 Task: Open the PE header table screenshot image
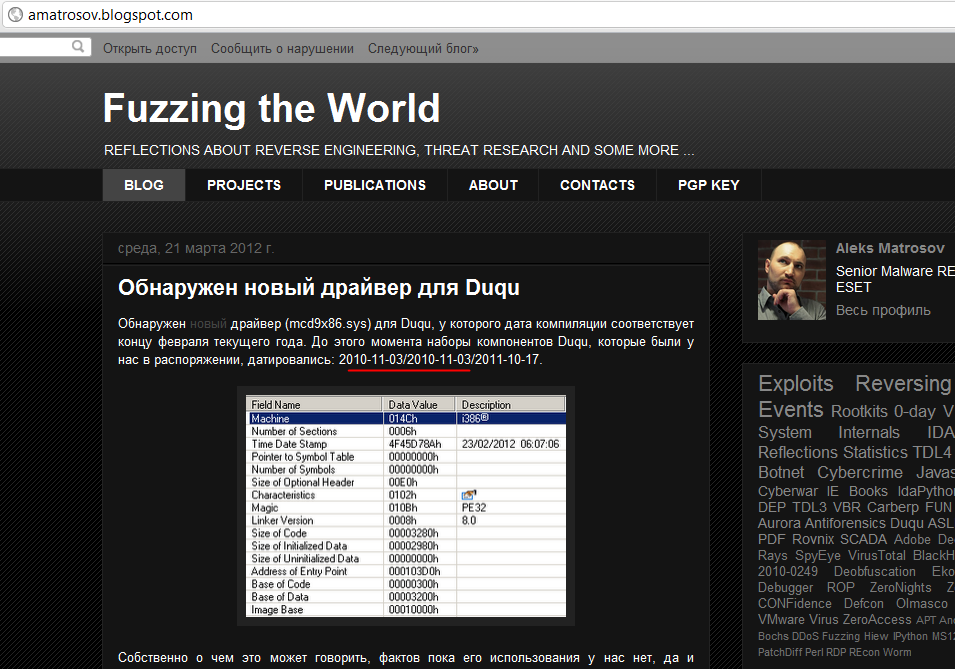[406, 506]
